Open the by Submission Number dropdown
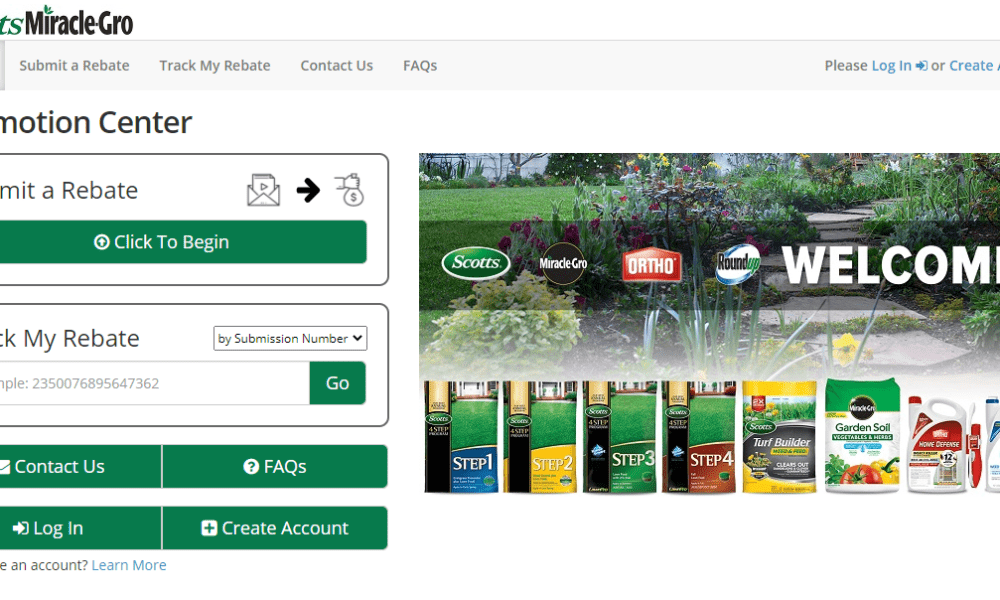1000x600 pixels. (x=290, y=339)
